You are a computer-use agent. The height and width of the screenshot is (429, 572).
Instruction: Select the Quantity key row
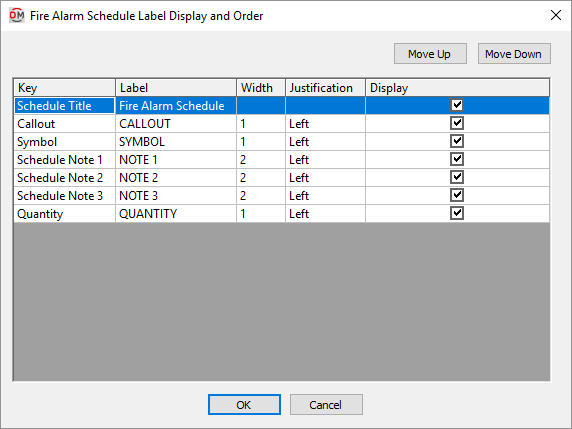(x=65, y=214)
